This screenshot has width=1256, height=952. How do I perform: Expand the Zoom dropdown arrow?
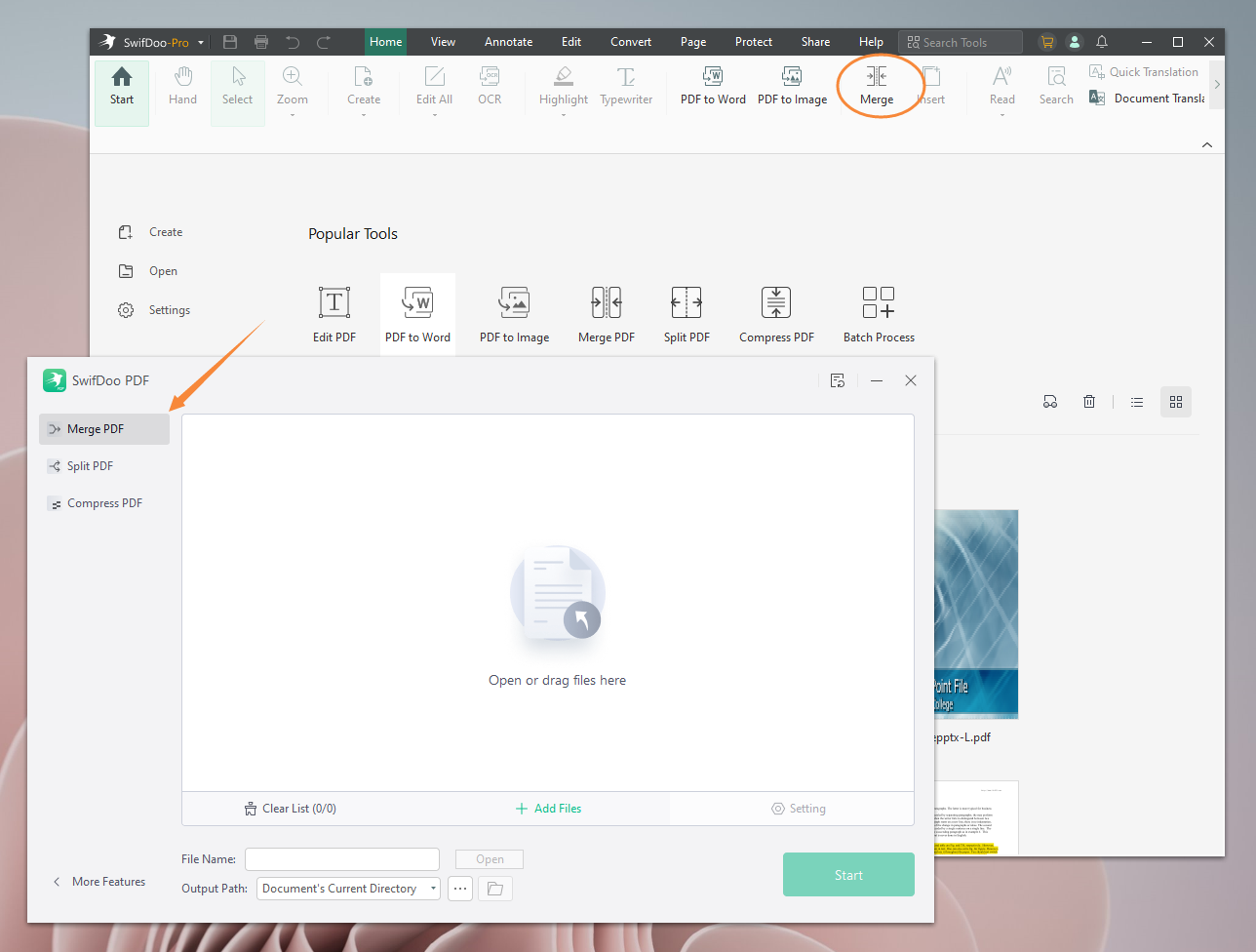click(292, 115)
